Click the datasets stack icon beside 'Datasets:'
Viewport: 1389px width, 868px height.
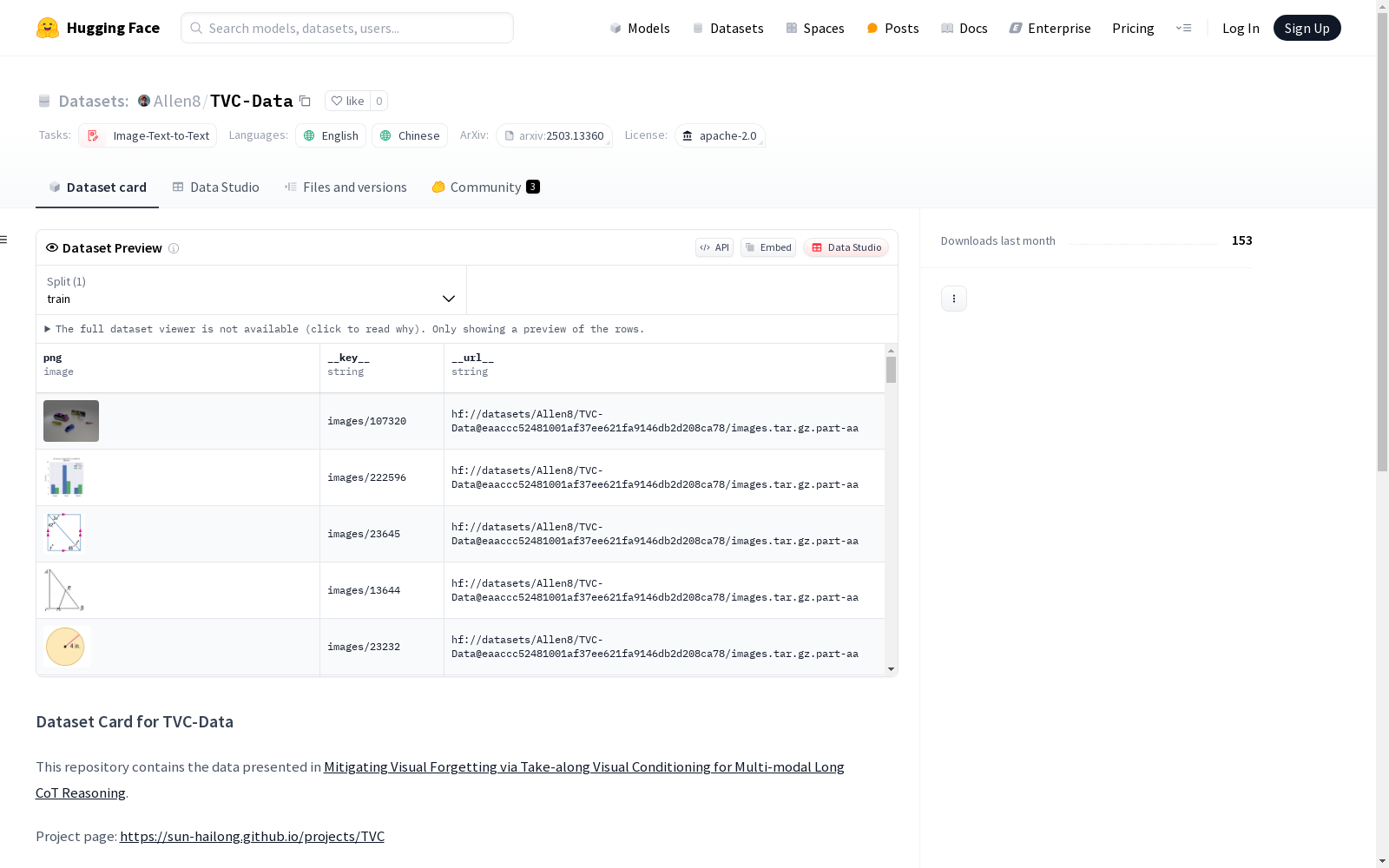pyautogui.click(x=44, y=101)
